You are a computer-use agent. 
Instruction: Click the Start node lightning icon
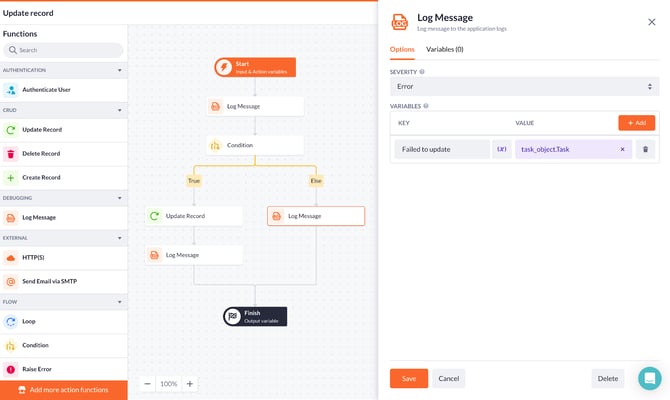223,68
